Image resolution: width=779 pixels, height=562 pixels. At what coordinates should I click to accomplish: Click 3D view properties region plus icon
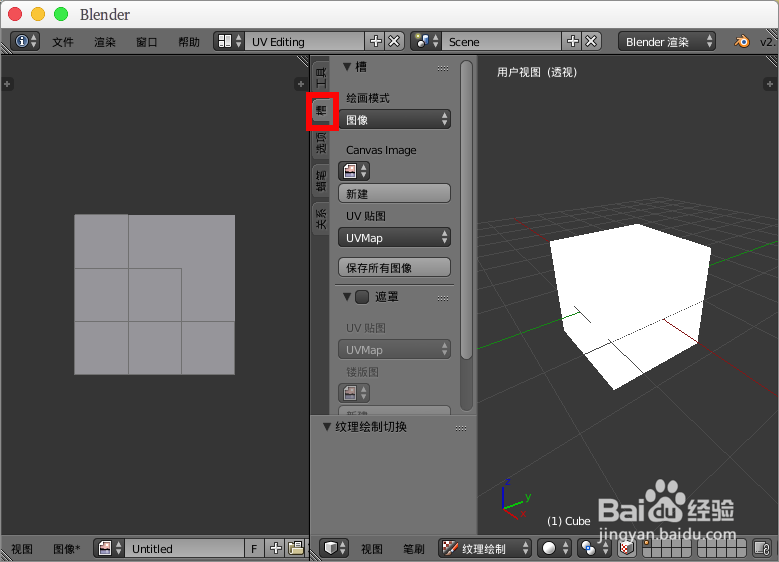[770, 84]
